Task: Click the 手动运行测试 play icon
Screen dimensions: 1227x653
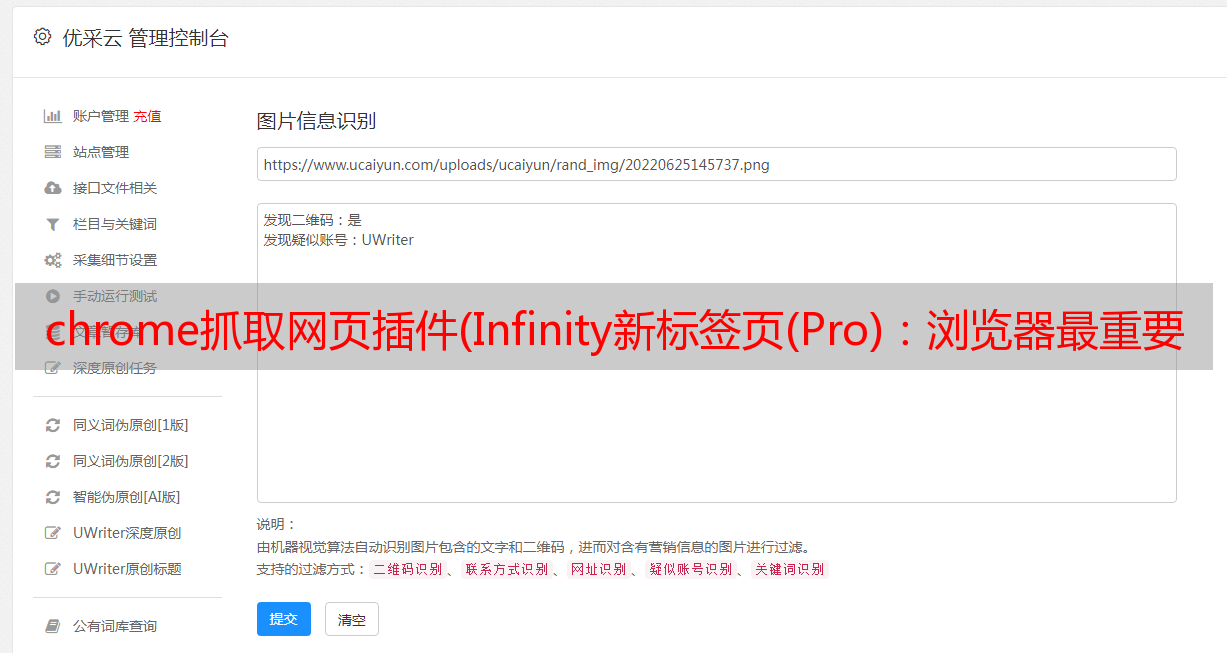Action: click(53, 296)
